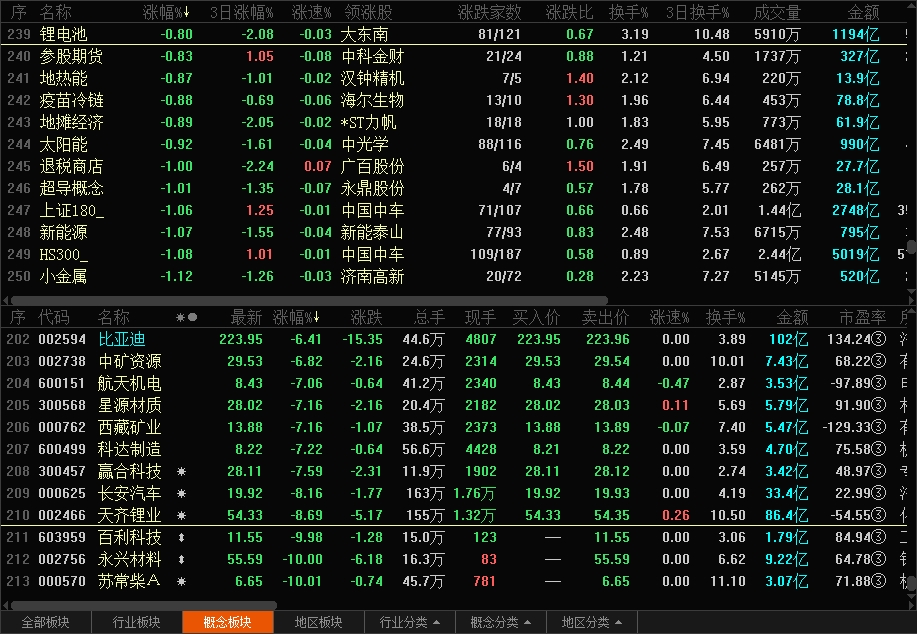Click the star marker icon beside 苏常柴A
The width and height of the screenshot is (917, 634).
(x=181, y=581)
